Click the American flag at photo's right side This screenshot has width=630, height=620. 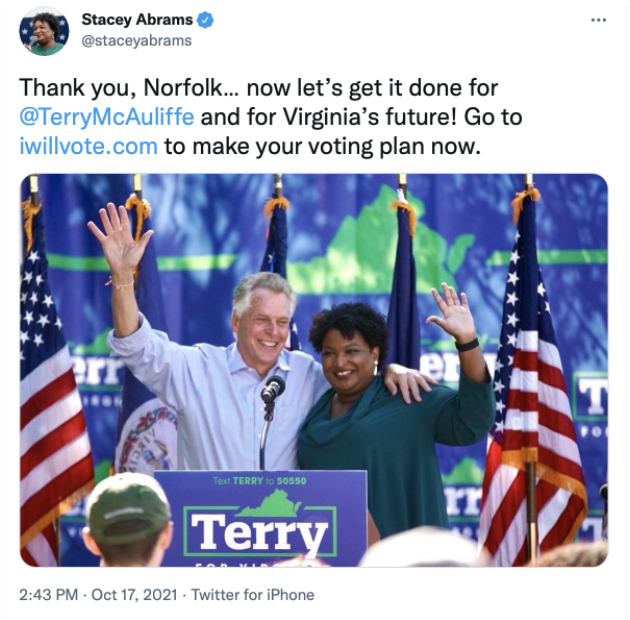532,382
